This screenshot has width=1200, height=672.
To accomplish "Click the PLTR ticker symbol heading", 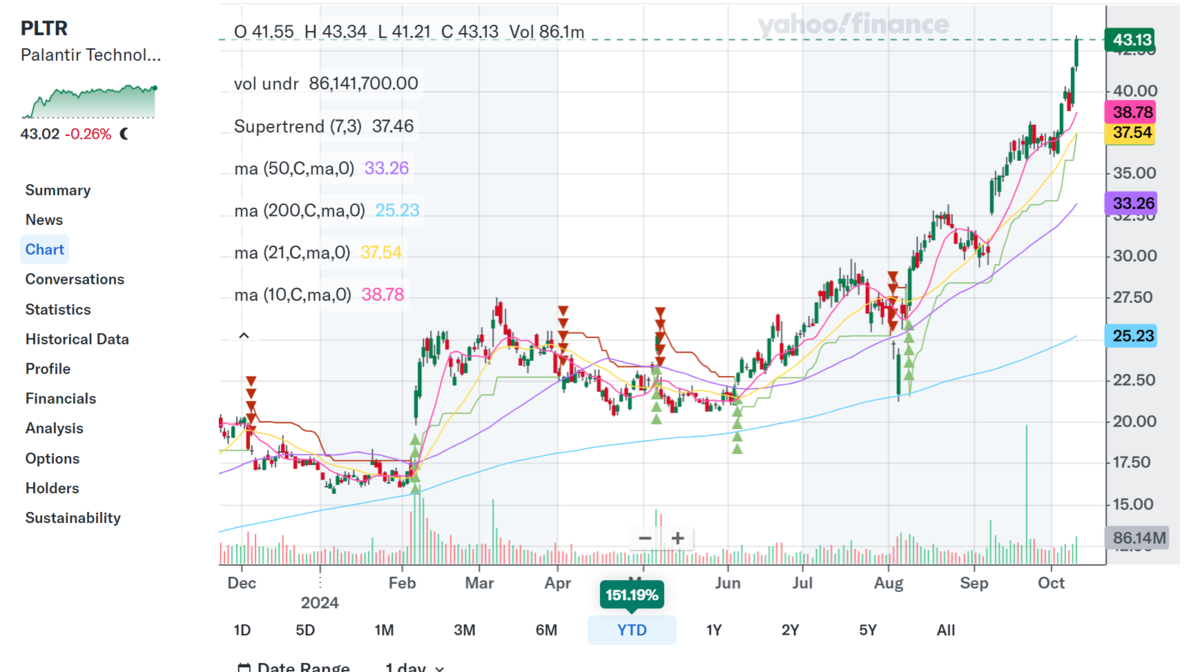I will coord(45,28).
